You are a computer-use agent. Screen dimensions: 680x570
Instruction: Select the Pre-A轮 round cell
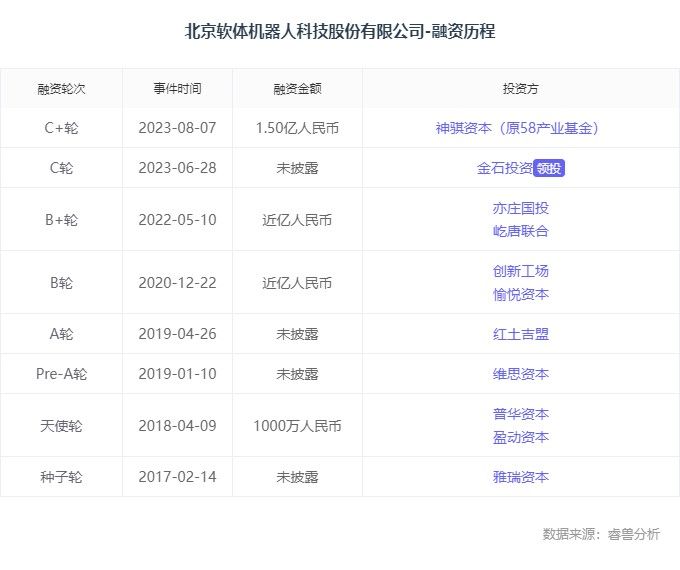[61, 374]
